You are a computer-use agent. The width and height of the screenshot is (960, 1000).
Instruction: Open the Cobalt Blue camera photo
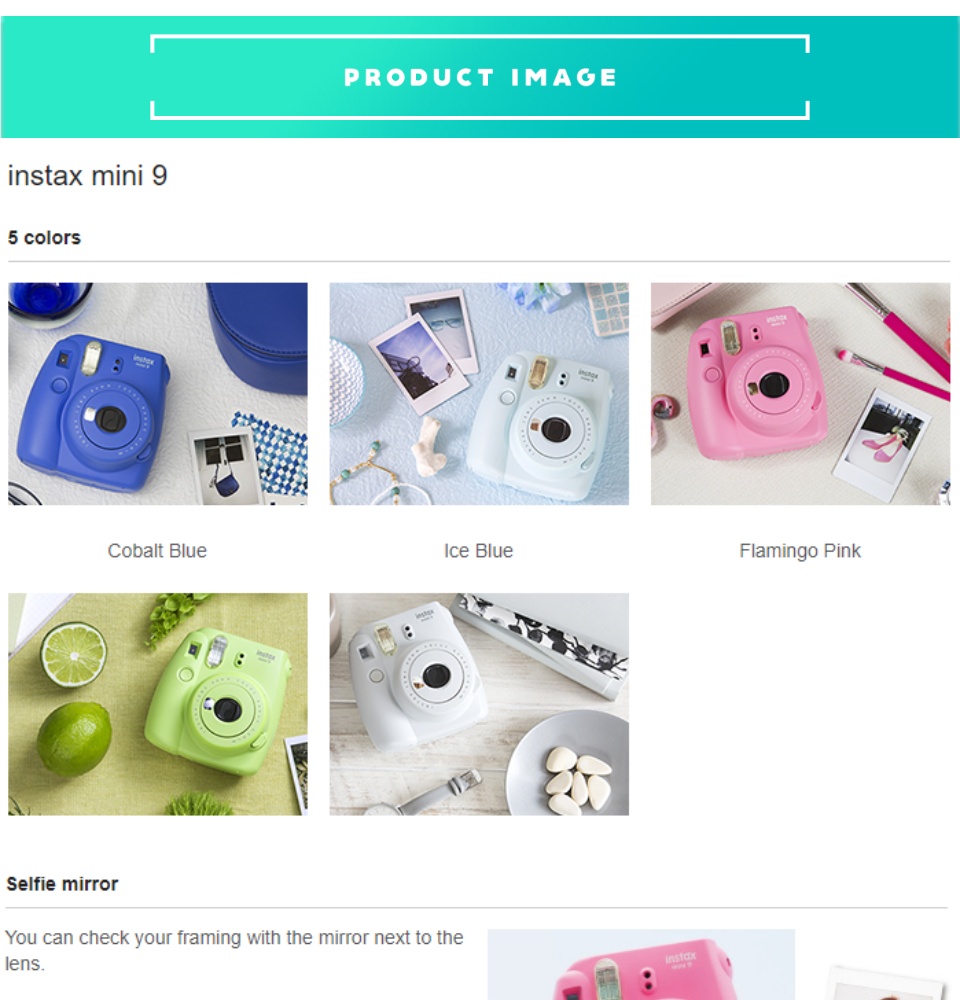[x=158, y=393]
